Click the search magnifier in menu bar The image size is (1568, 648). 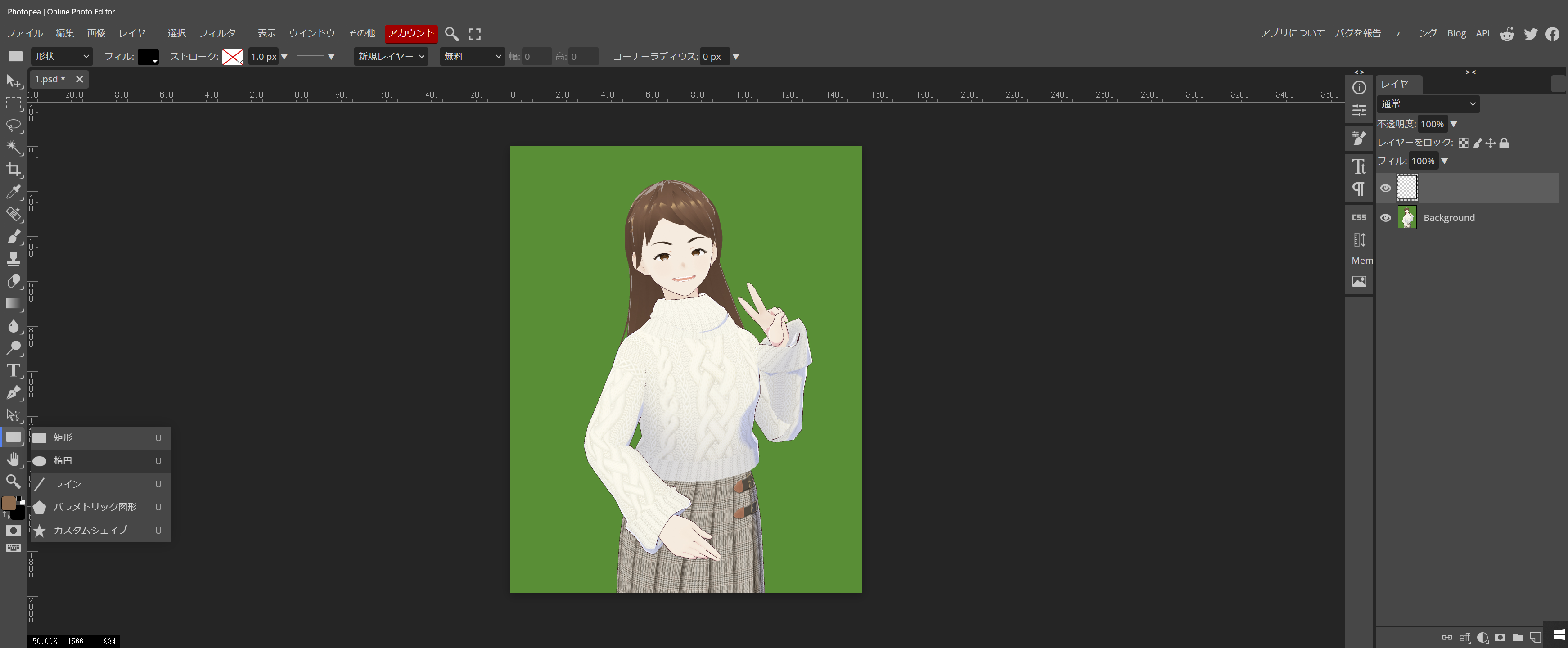452,33
